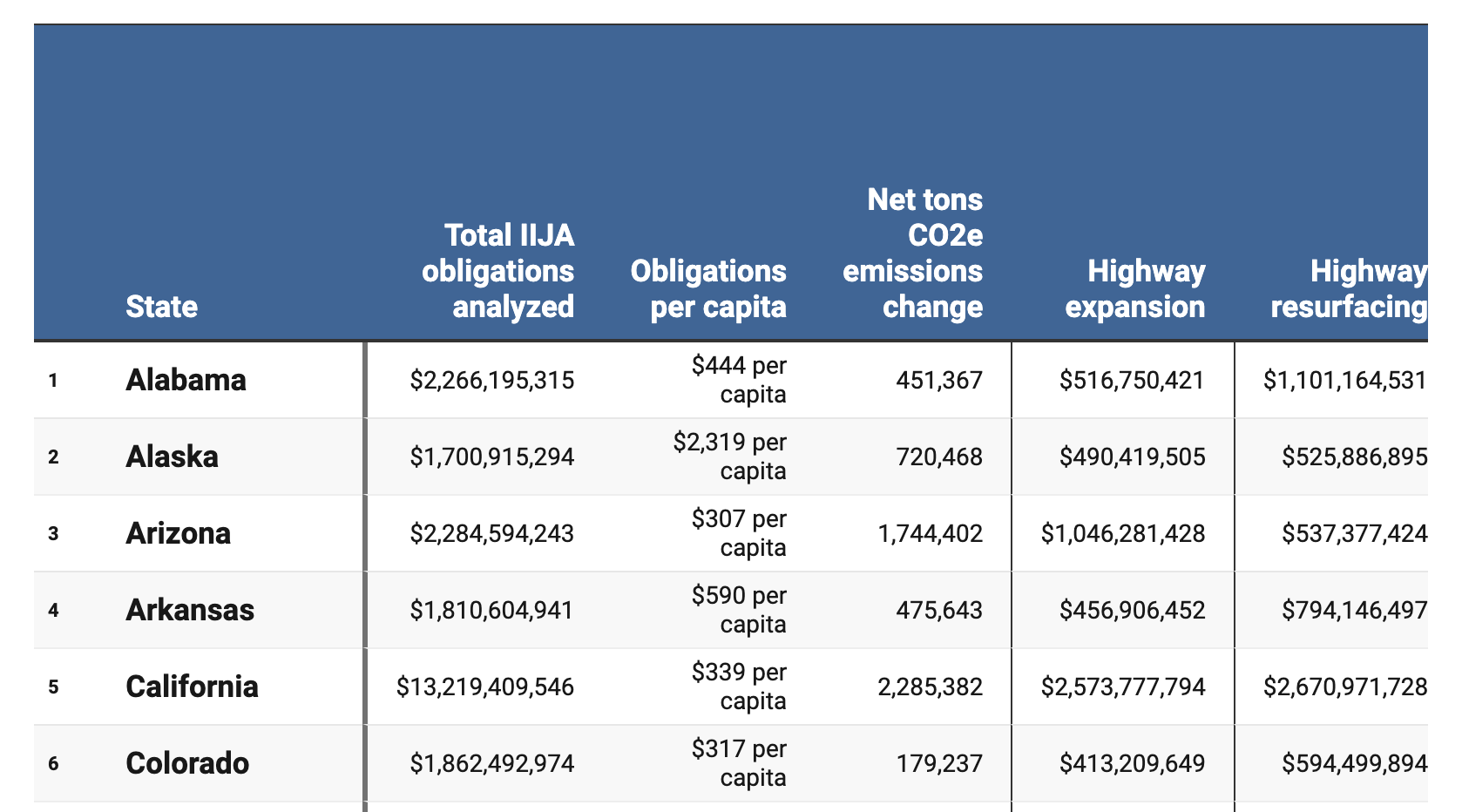This screenshot has width=1462, height=812.
Task: Select the Colorado state name cell
Action: 187,763
